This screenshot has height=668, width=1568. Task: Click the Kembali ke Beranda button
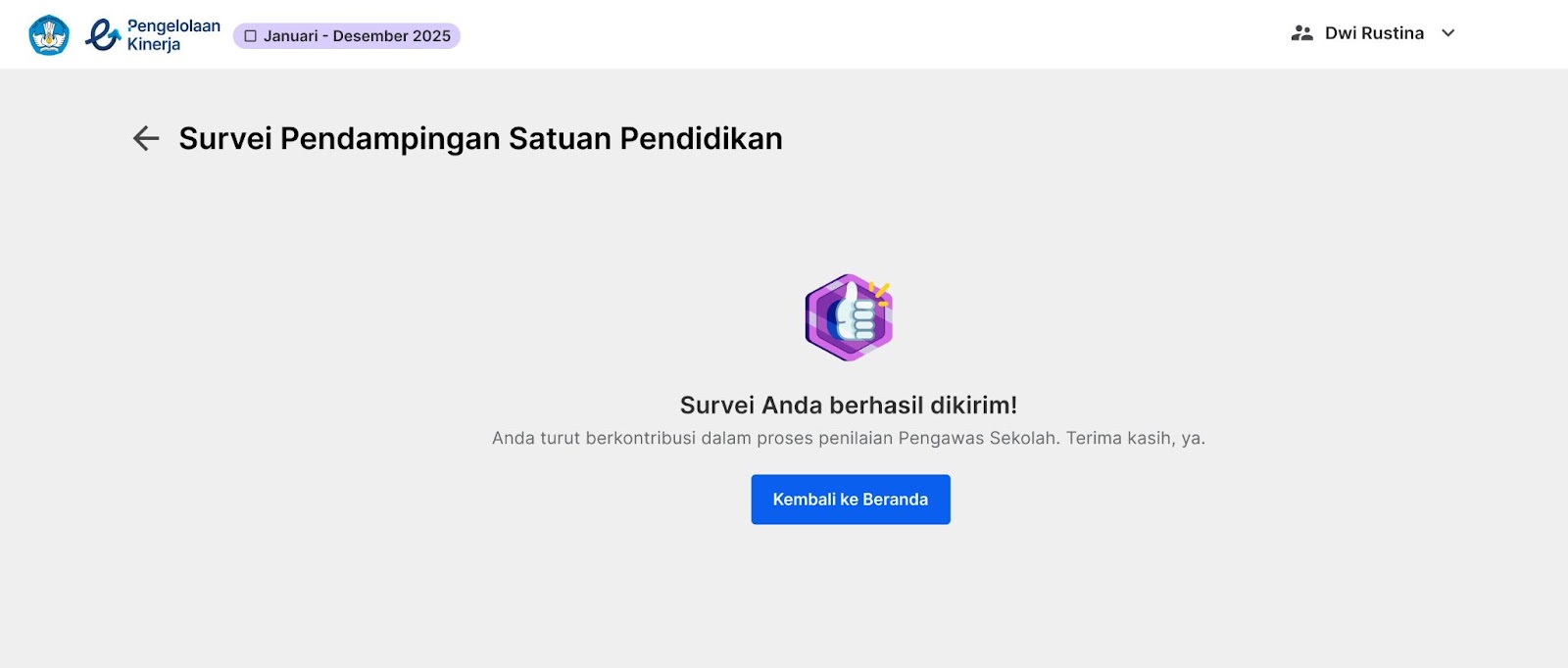point(851,500)
